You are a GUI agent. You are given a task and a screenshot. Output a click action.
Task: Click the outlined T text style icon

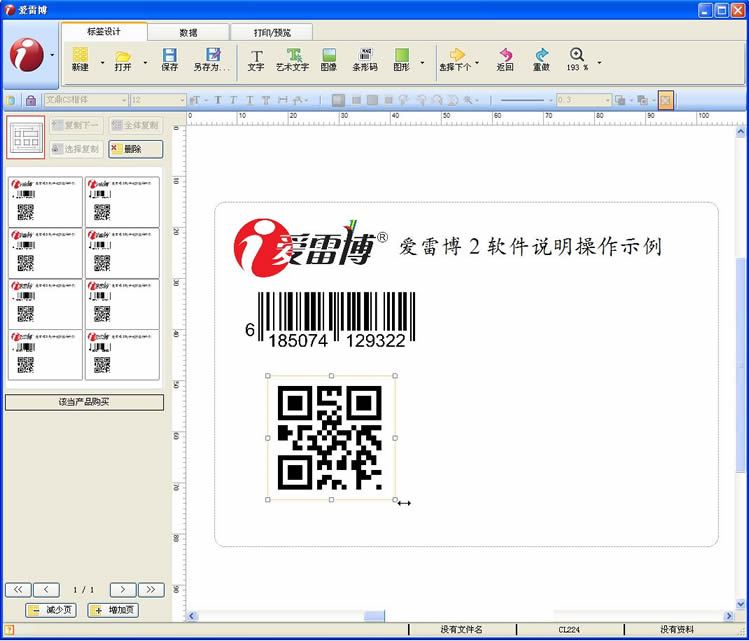click(x=266, y=100)
